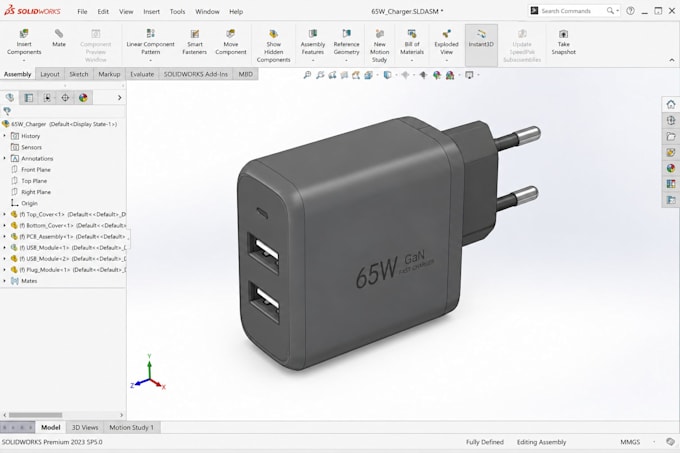The image size is (680, 453).
Task: Open the Tools menu
Action: [177, 12]
